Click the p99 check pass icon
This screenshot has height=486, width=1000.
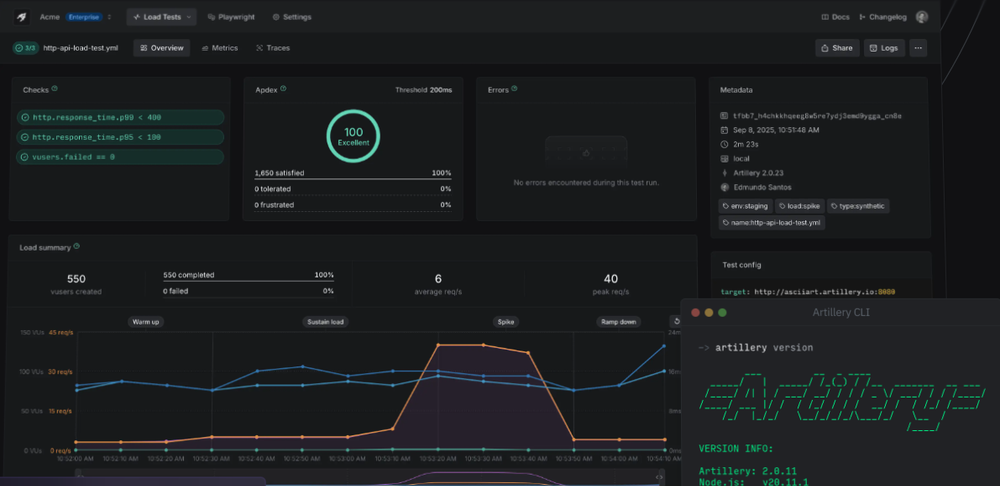point(25,117)
